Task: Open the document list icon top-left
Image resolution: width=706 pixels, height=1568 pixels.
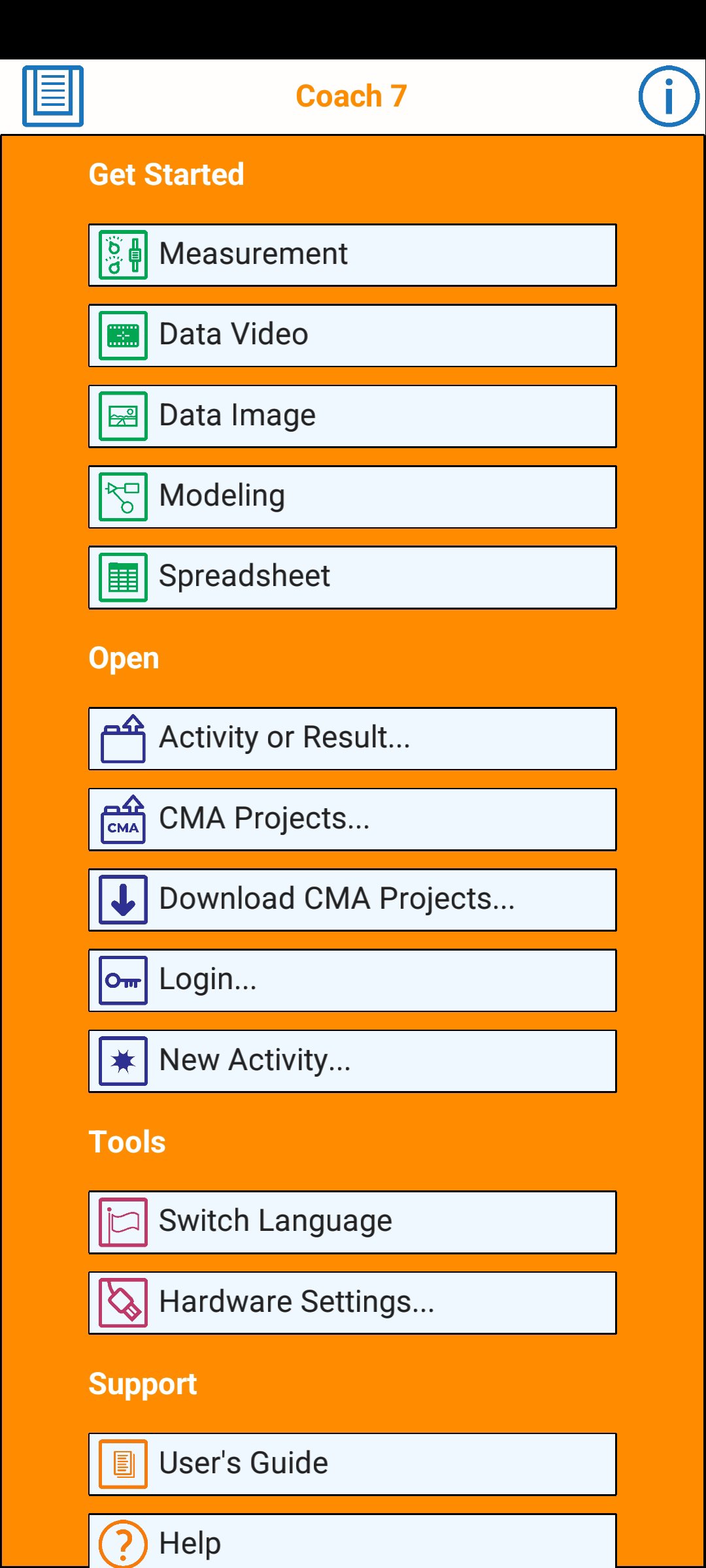Action: coord(53,96)
